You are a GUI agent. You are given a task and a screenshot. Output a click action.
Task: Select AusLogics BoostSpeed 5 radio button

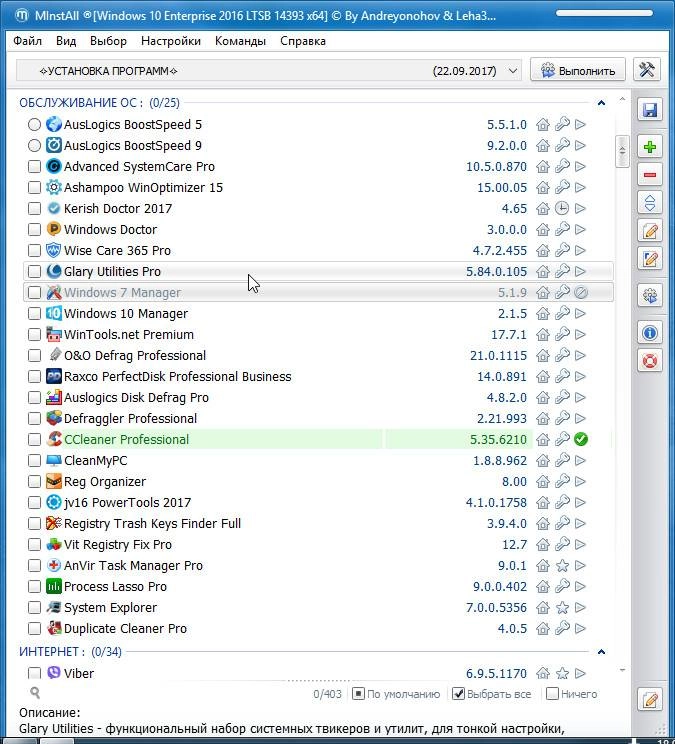pos(34,125)
